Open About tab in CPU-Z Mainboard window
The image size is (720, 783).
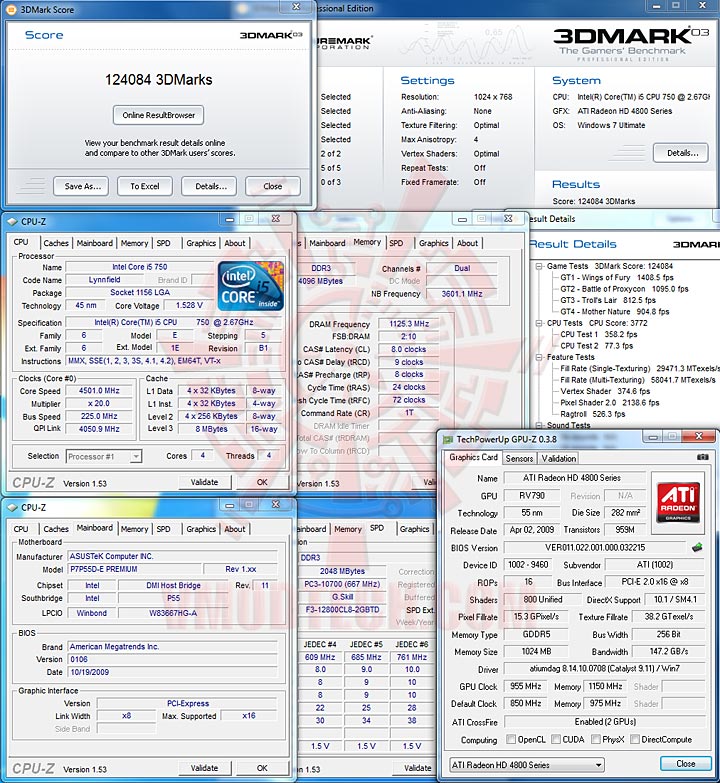click(235, 529)
